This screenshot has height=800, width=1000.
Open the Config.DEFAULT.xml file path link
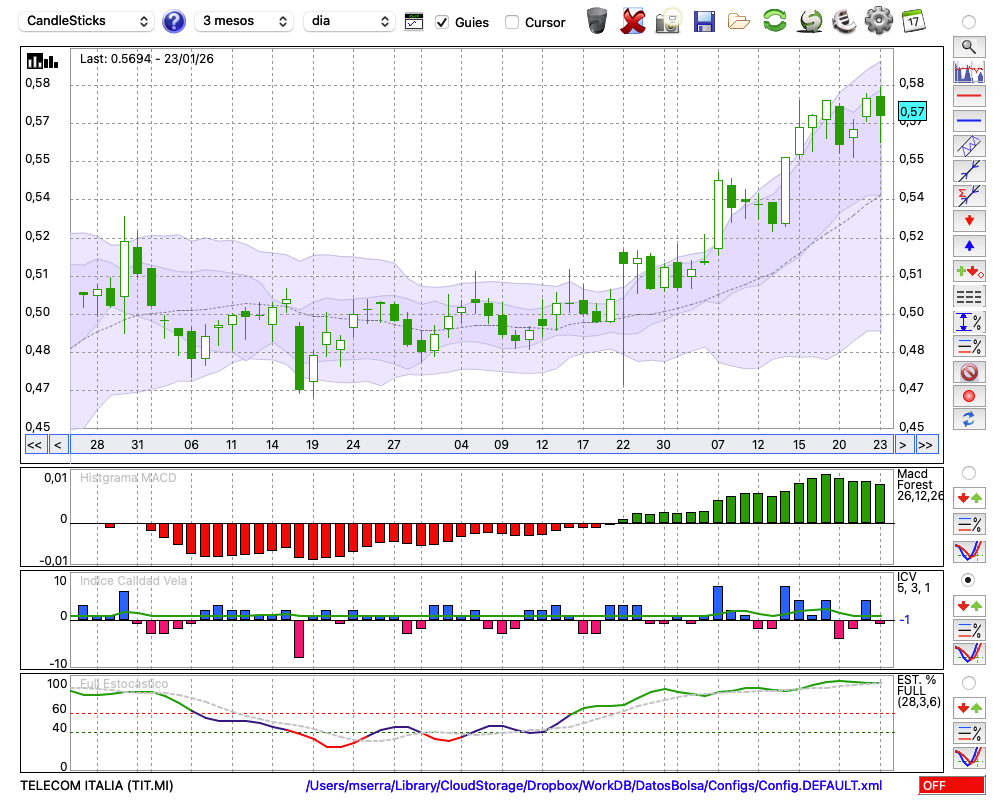pos(594,786)
